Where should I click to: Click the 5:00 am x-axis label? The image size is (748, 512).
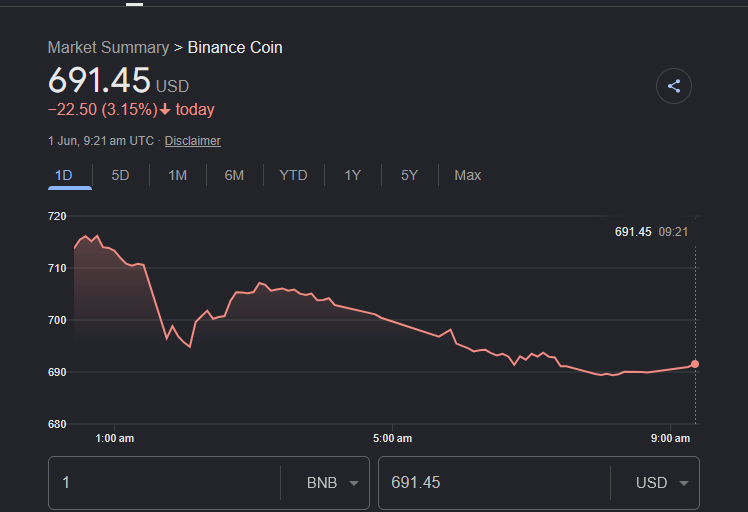[x=392, y=438]
